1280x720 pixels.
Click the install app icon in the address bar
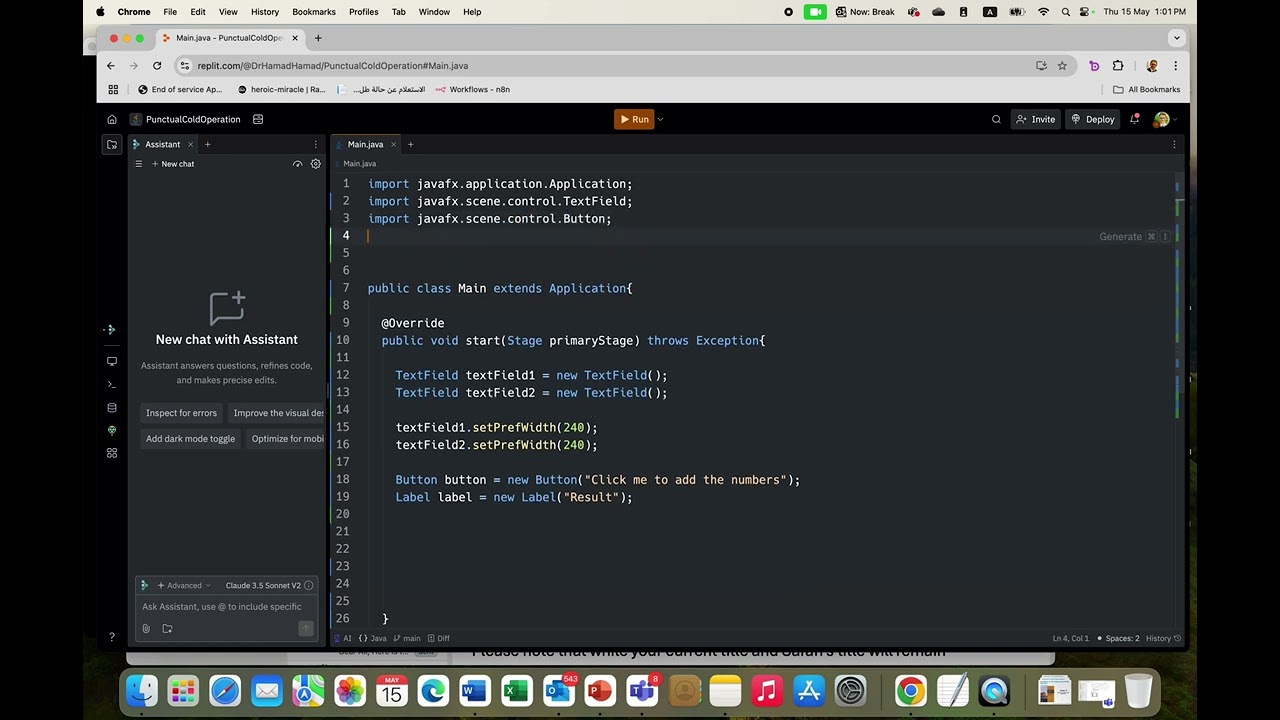(x=1041, y=66)
